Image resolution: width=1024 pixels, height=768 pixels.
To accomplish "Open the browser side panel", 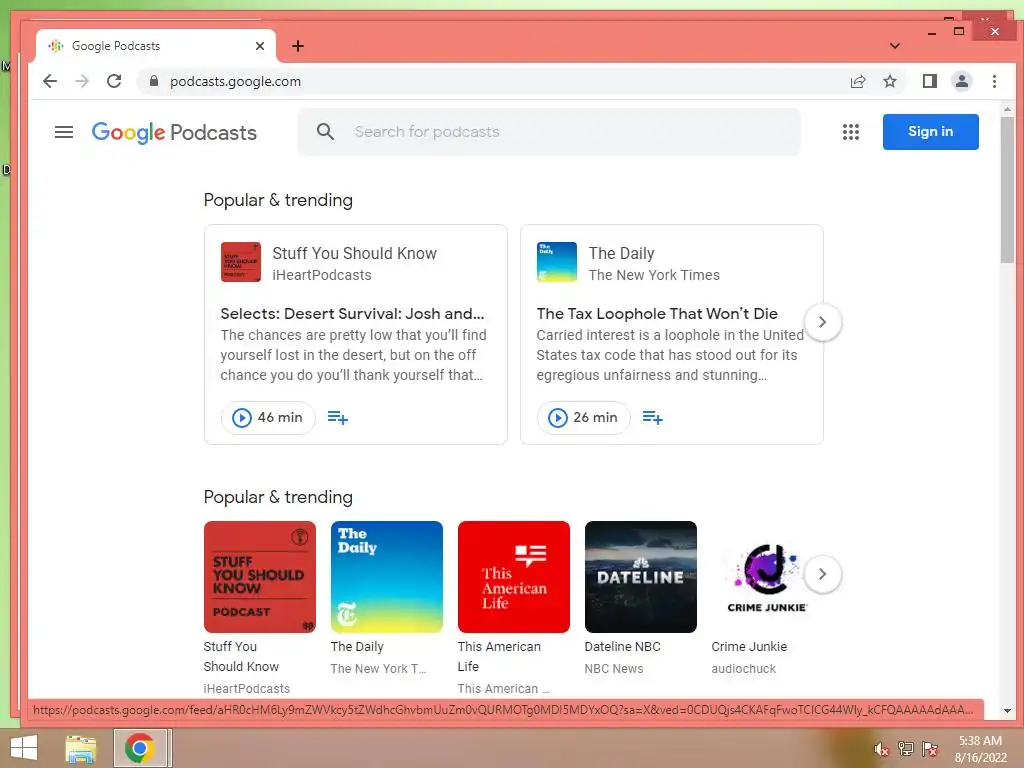I will click(x=929, y=81).
